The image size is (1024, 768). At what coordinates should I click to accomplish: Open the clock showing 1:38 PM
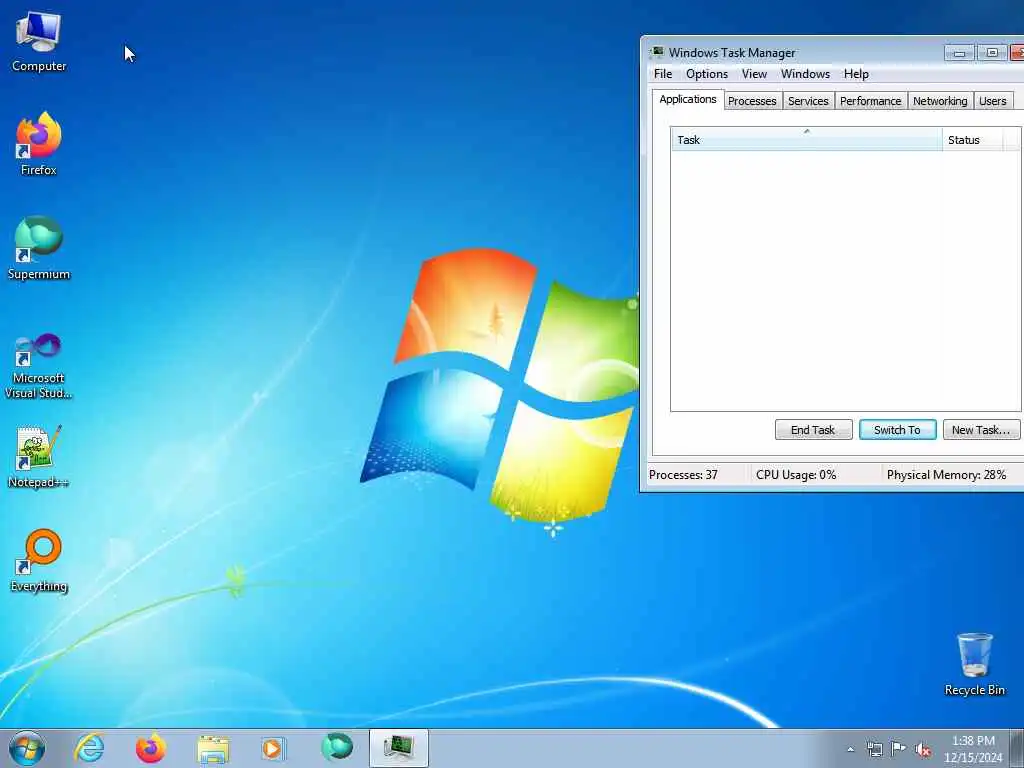[x=973, y=749]
